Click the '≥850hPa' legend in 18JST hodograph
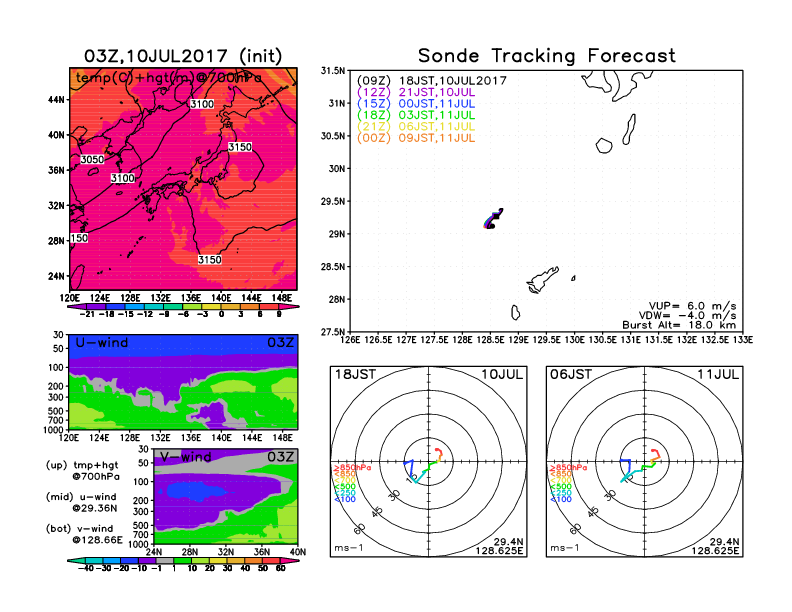 352,468
